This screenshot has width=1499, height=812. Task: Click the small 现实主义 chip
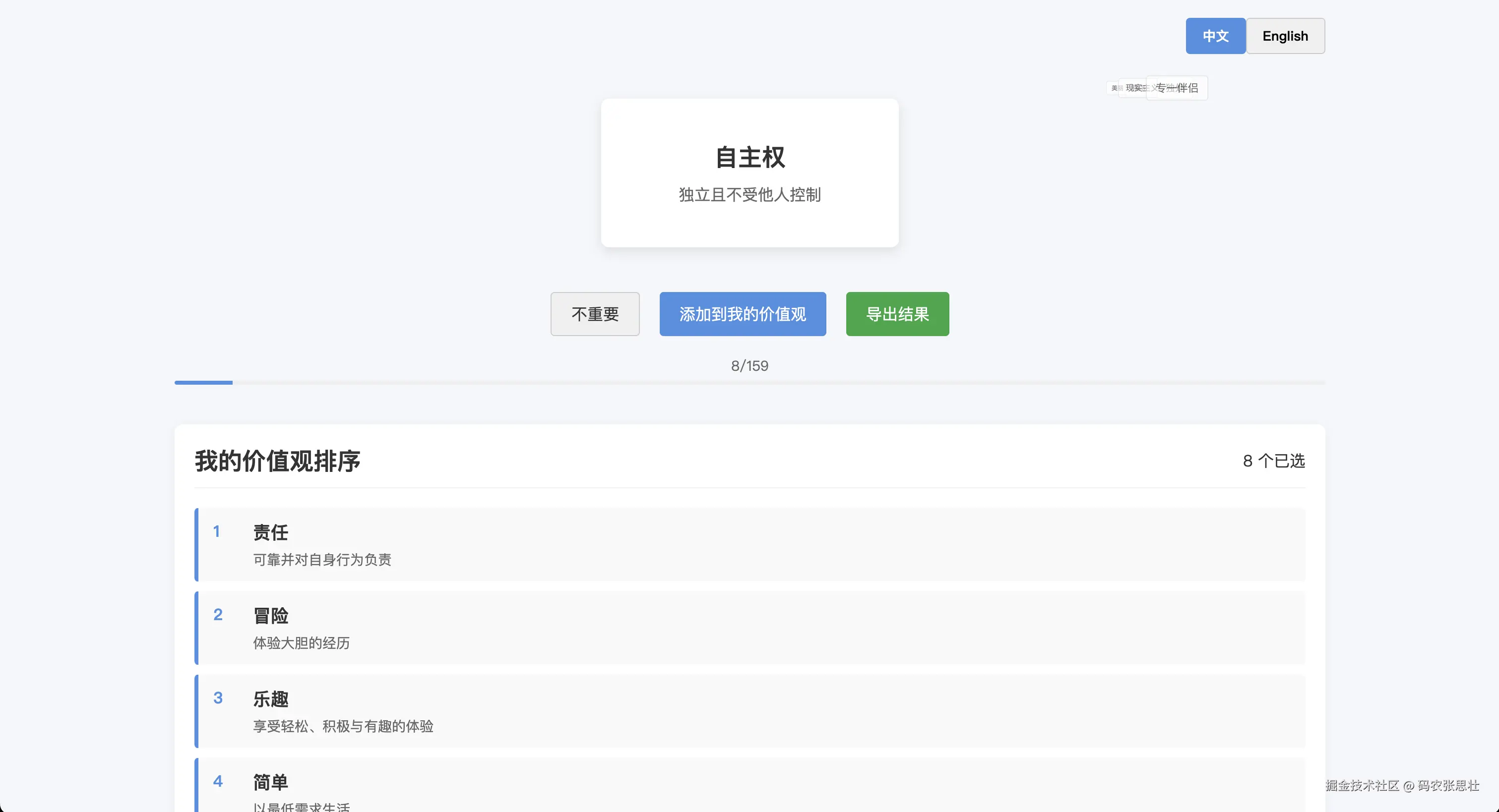tap(1133, 88)
